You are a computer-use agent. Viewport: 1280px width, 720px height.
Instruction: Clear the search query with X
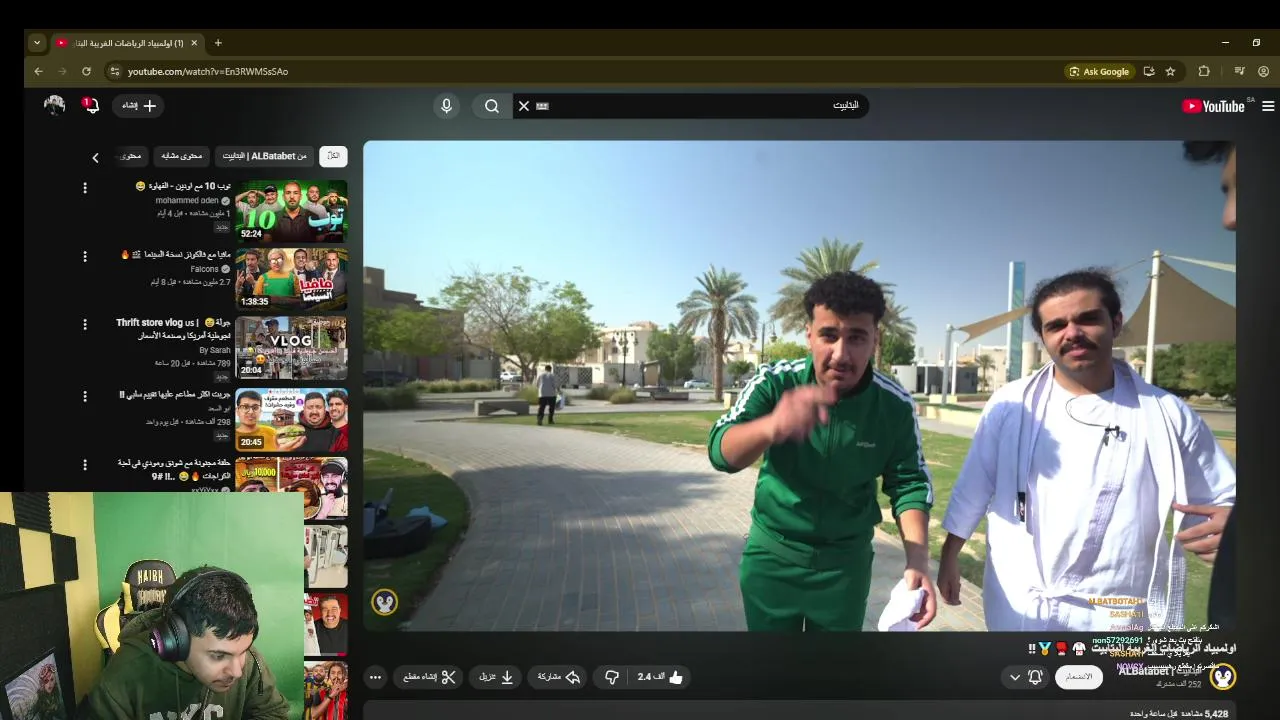point(523,106)
